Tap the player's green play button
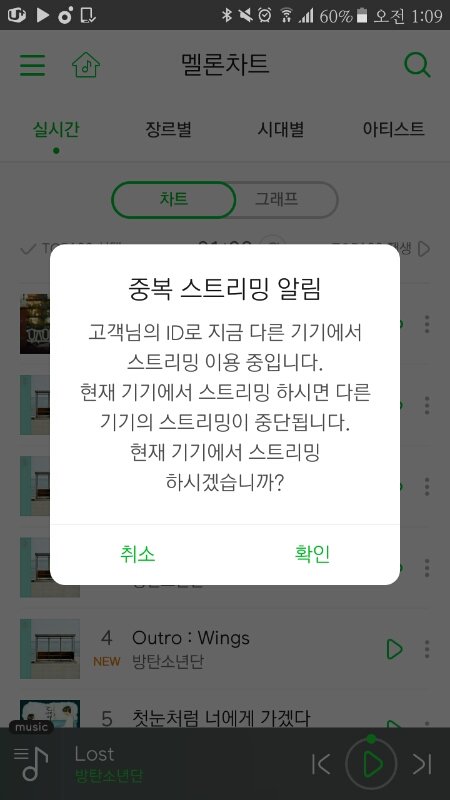 (371, 764)
